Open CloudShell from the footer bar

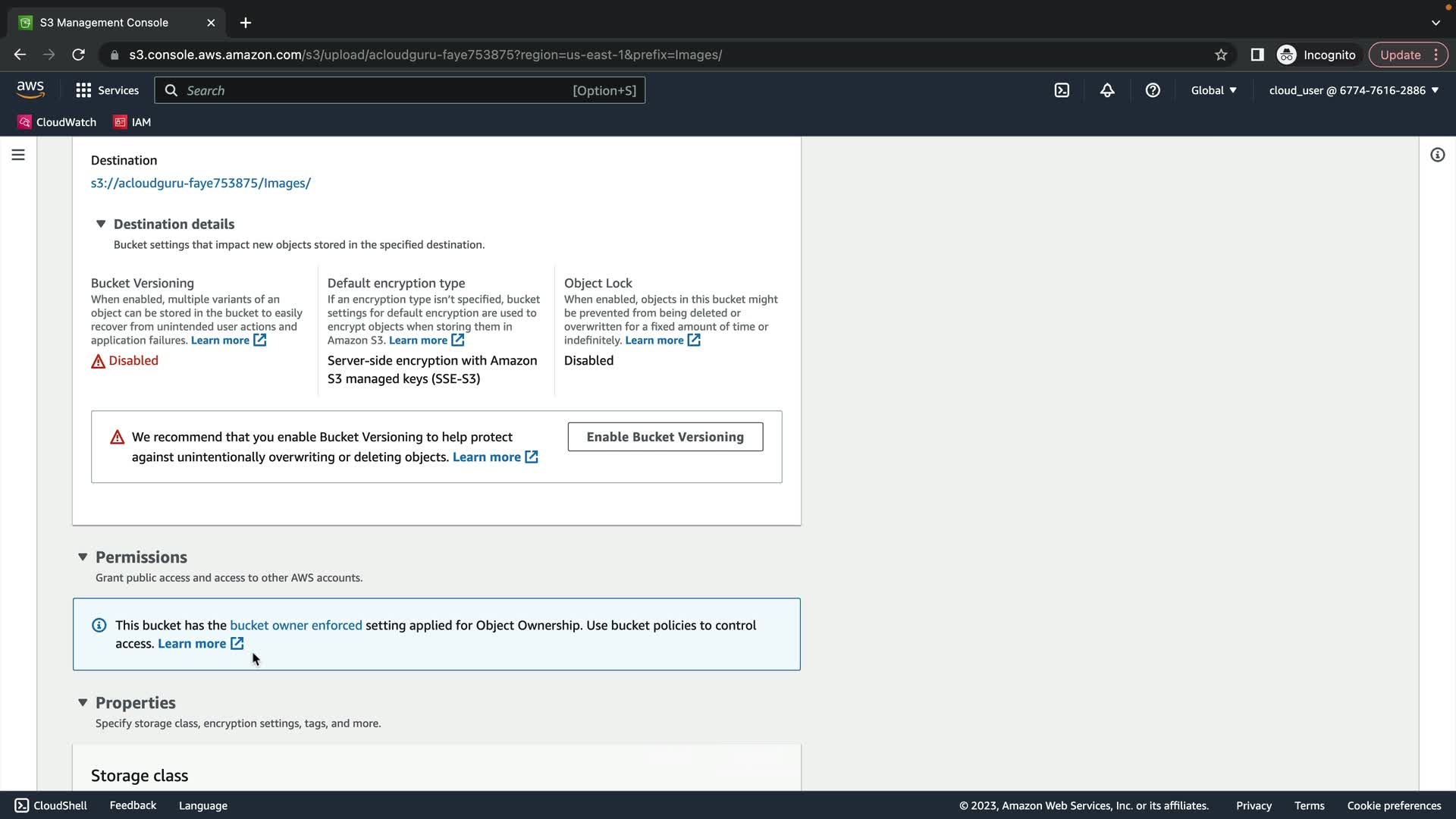tap(51, 805)
